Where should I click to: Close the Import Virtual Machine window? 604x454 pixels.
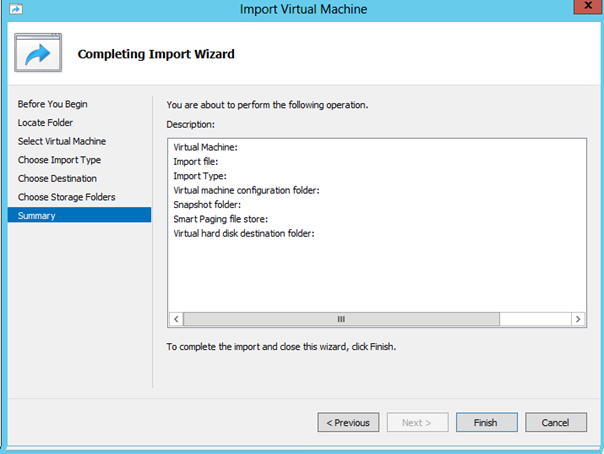pos(588,7)
